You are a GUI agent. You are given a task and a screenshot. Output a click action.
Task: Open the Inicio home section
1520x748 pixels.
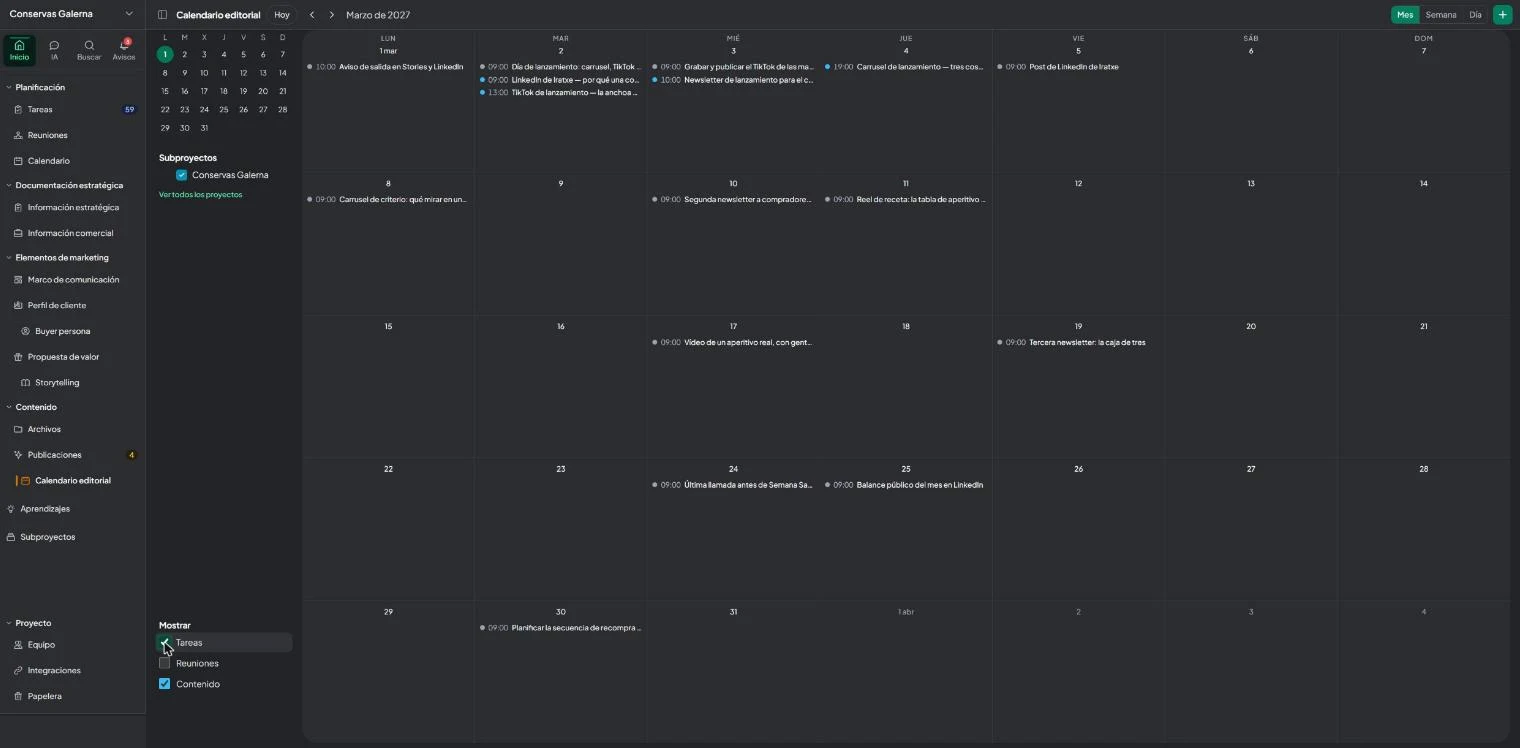19,50
